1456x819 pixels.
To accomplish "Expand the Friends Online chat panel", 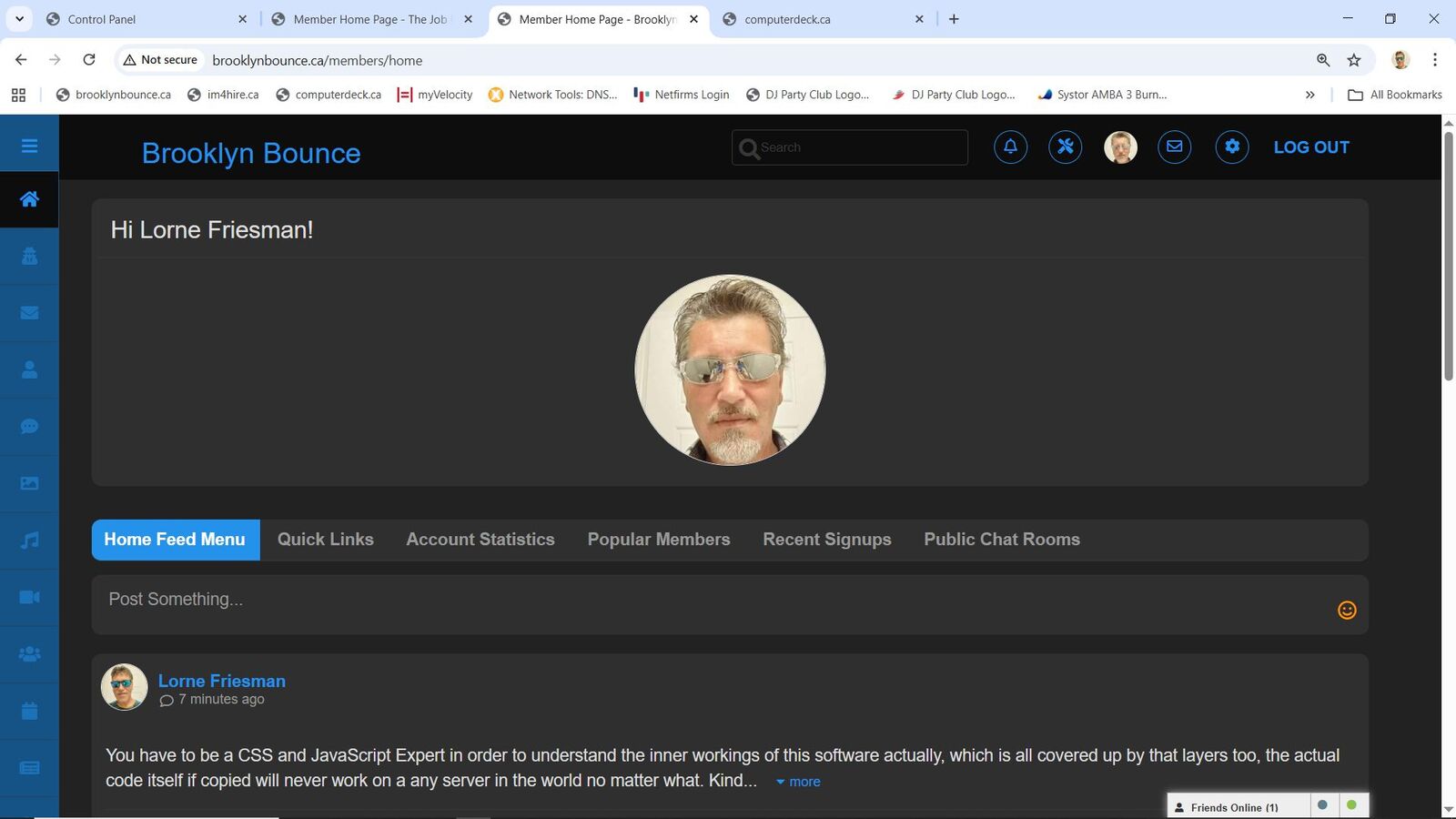I will tap(1233, 807).
